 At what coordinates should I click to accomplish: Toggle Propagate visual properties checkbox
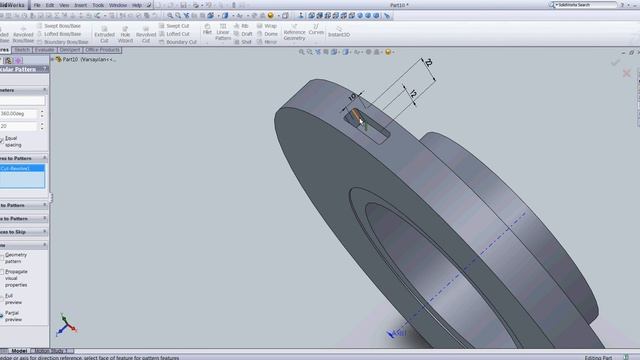(2, 272)
